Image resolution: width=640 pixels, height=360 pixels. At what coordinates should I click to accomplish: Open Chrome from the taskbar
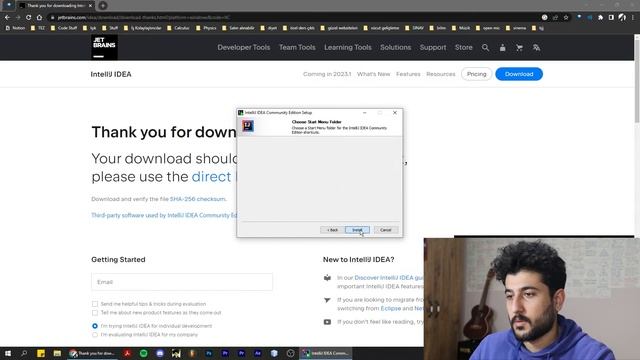point(92,353)
